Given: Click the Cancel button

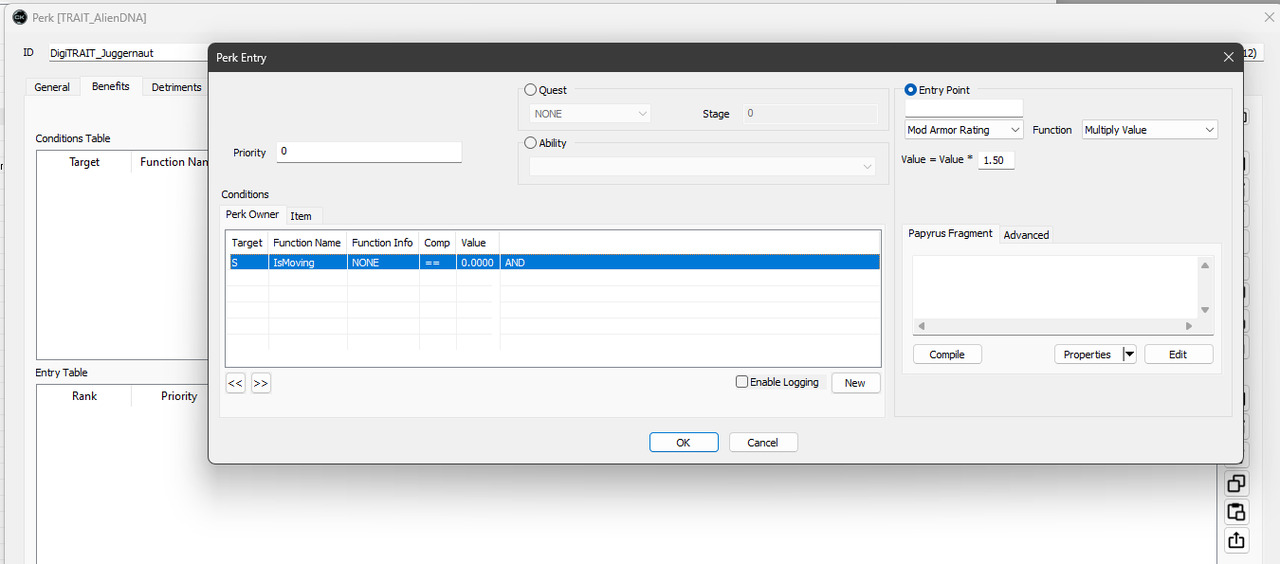Looking at the screenshot, I should coord(763,443).
